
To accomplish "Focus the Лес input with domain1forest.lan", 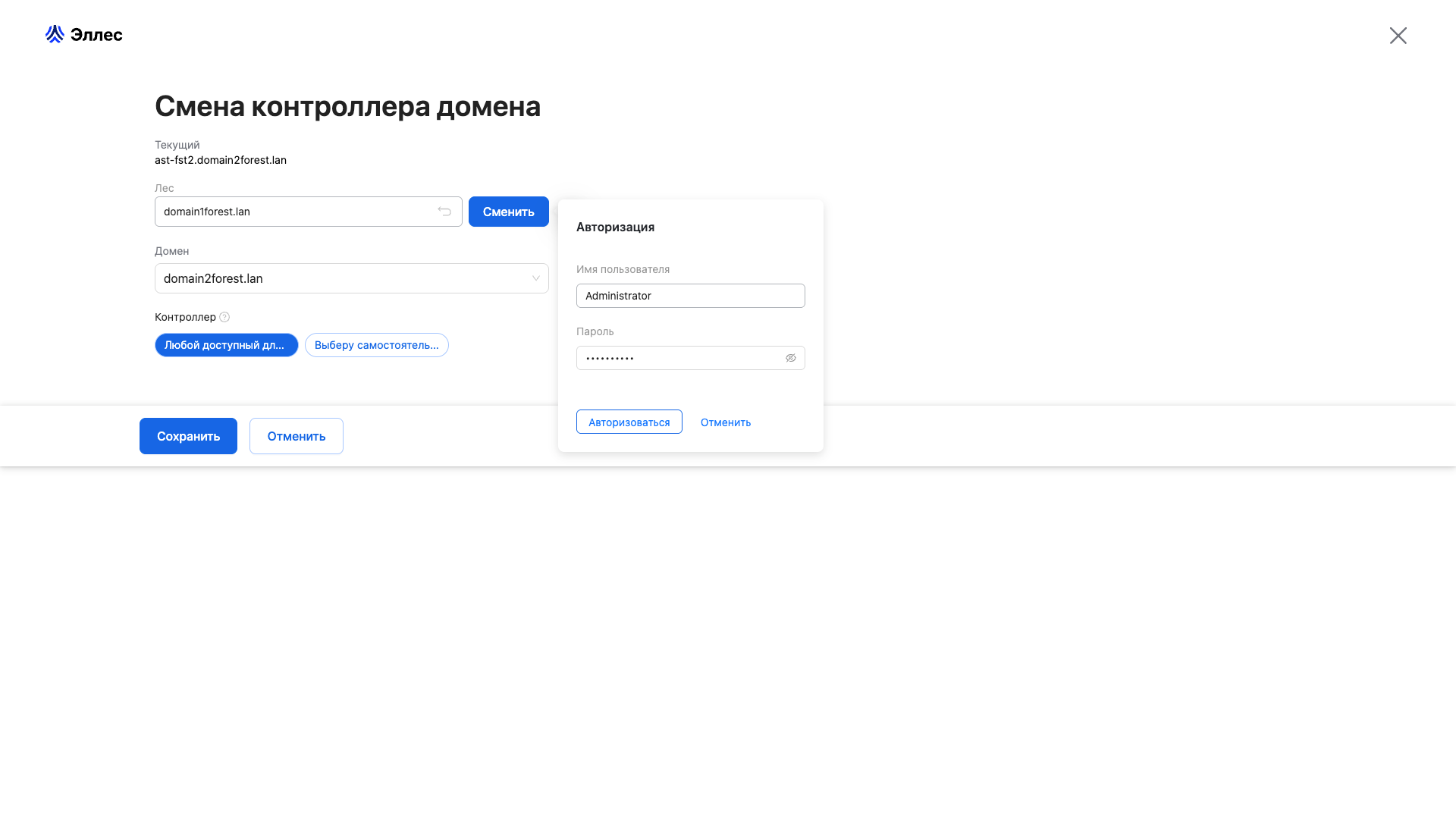I will [x=292, y=212].
